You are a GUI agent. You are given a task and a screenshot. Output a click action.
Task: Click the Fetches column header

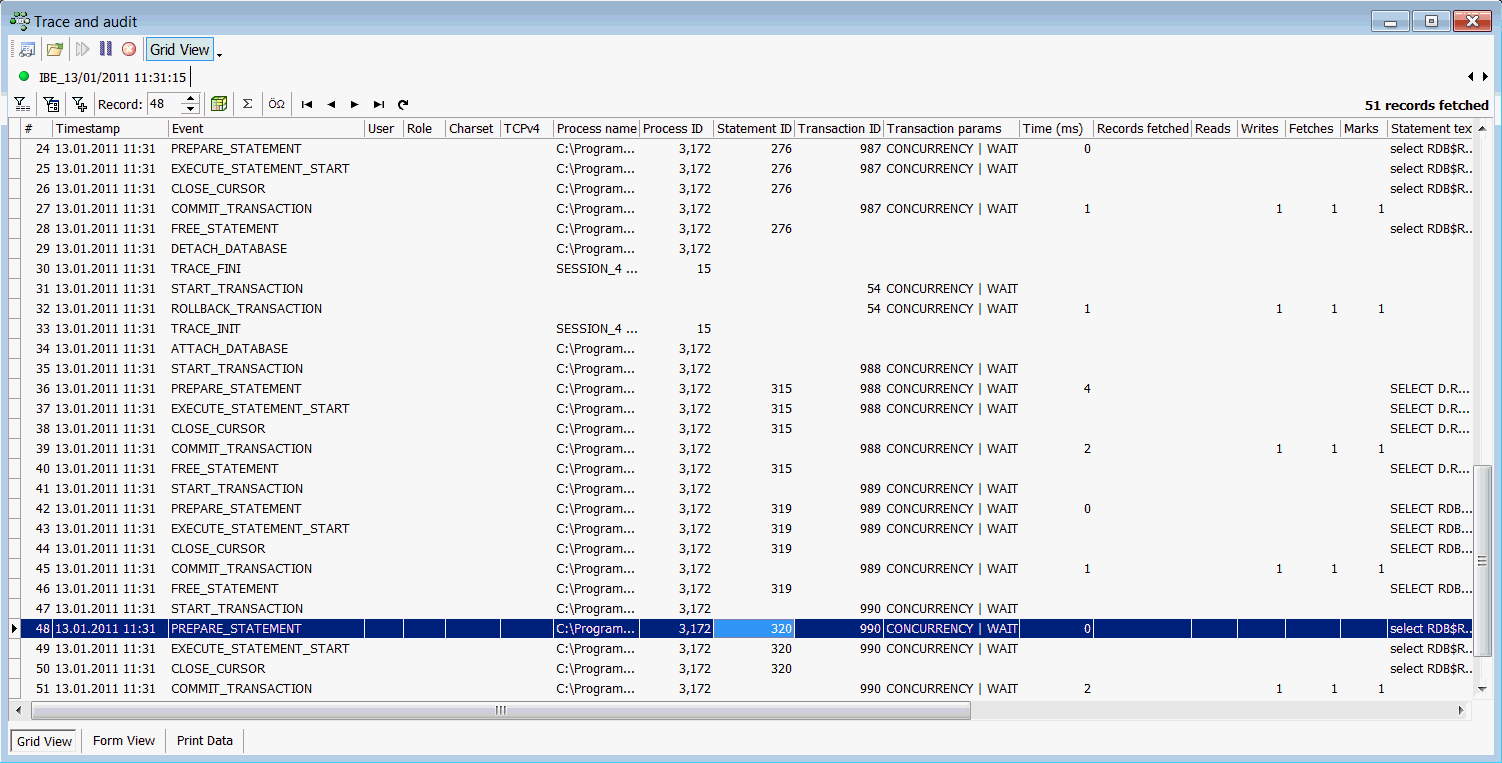coord(1312,128)
